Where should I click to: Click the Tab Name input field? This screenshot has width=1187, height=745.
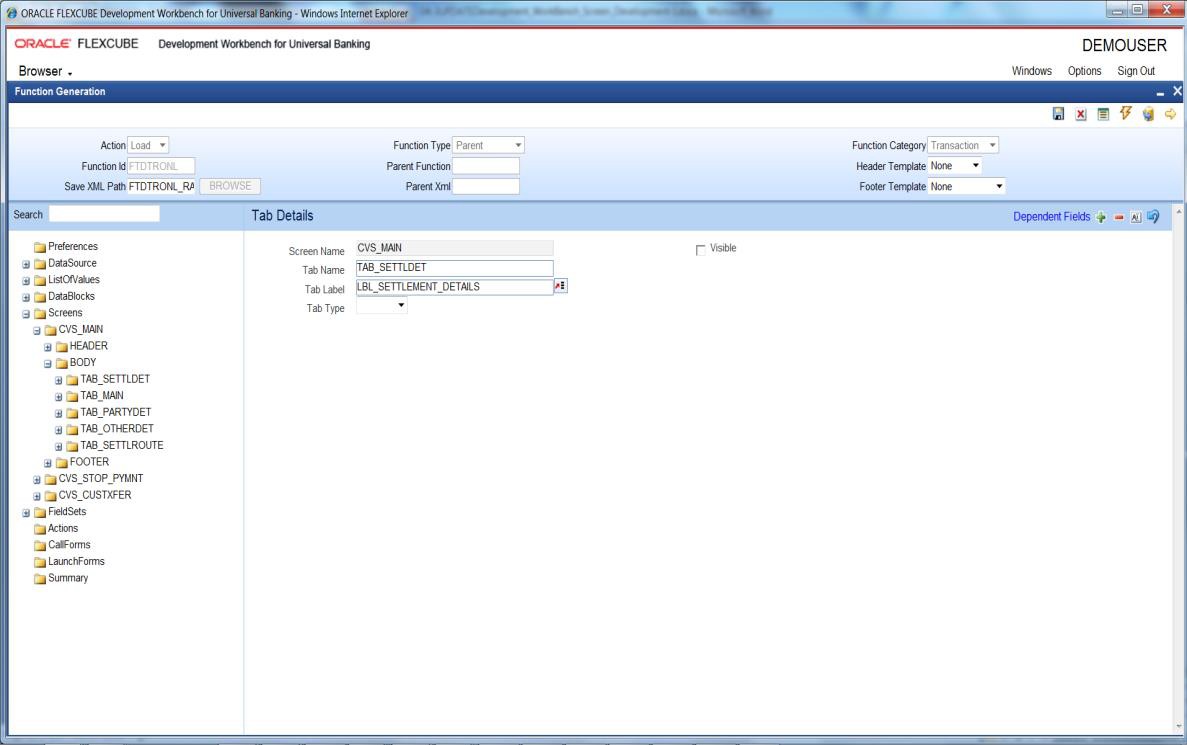454,268
